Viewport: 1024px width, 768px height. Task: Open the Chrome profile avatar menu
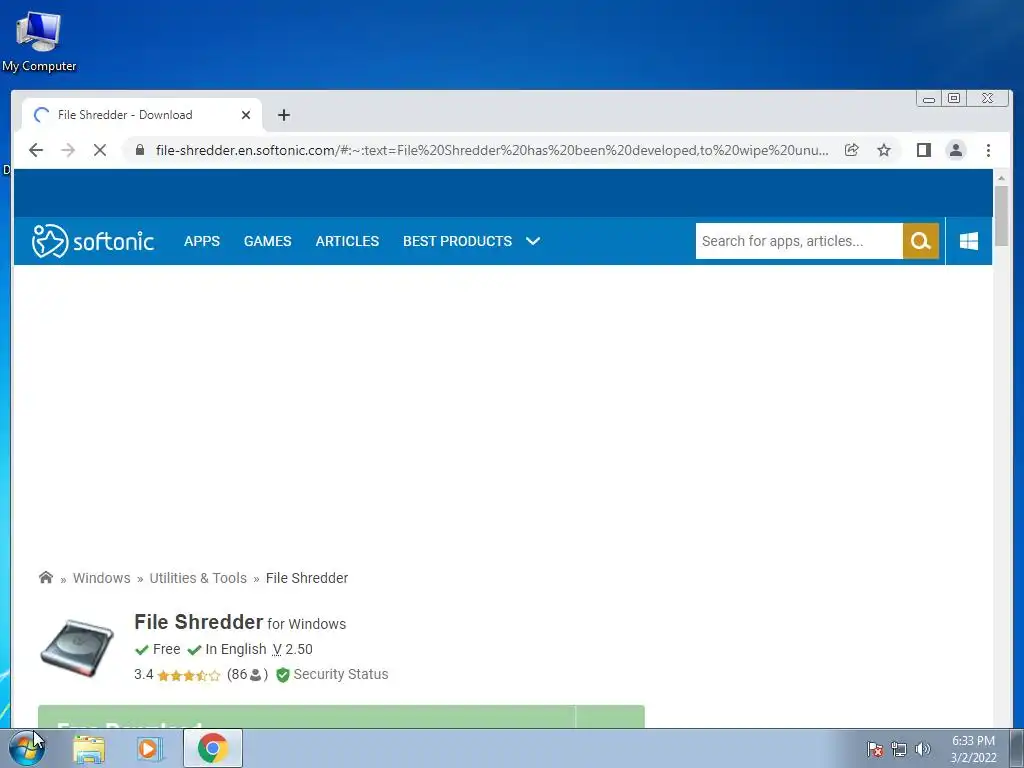(955, 150)
